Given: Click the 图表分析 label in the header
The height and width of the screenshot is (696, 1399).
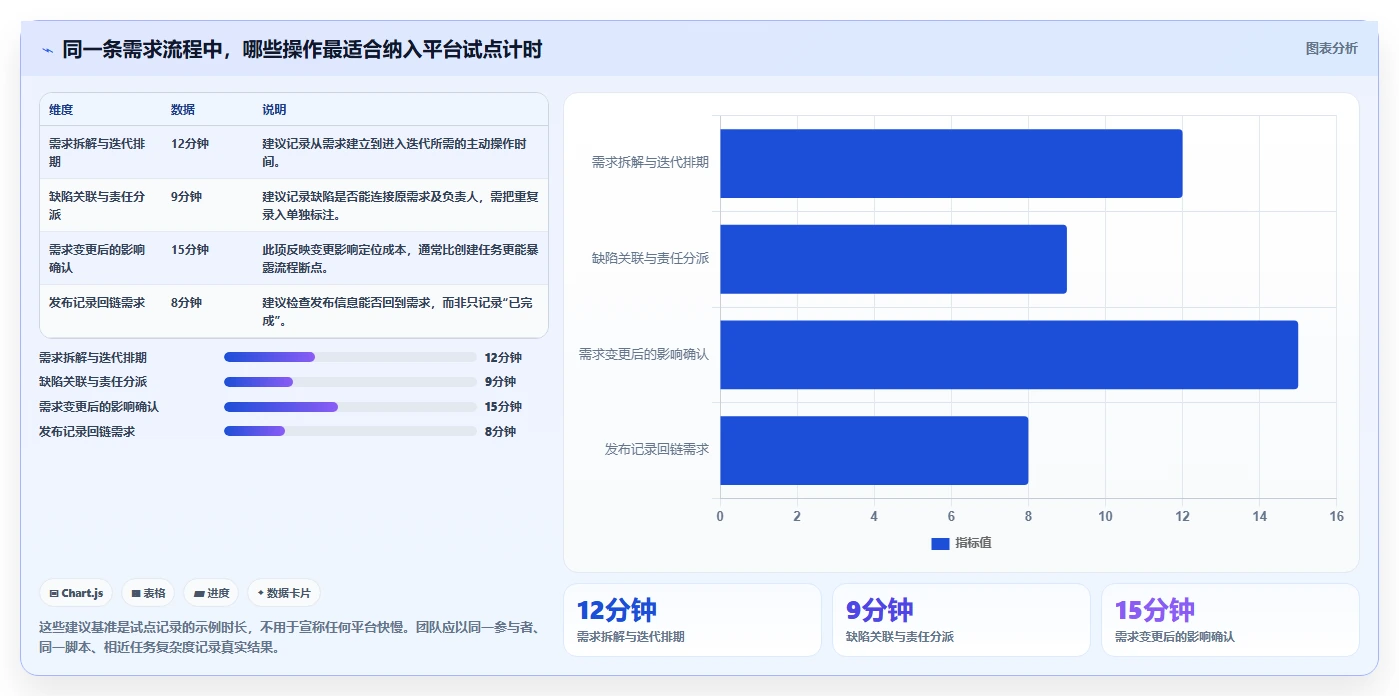Looking at the screenshot, I should (x=1331, y=49).
